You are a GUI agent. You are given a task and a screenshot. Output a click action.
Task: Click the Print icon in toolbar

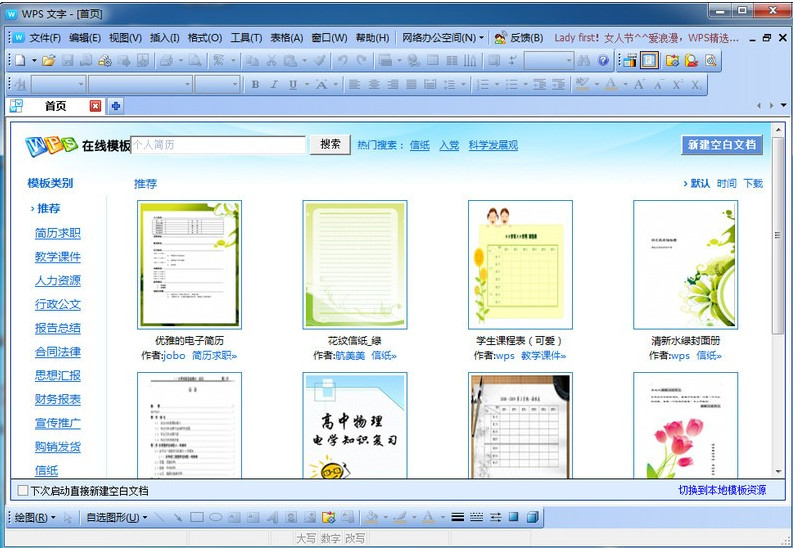tap(166, 61)
